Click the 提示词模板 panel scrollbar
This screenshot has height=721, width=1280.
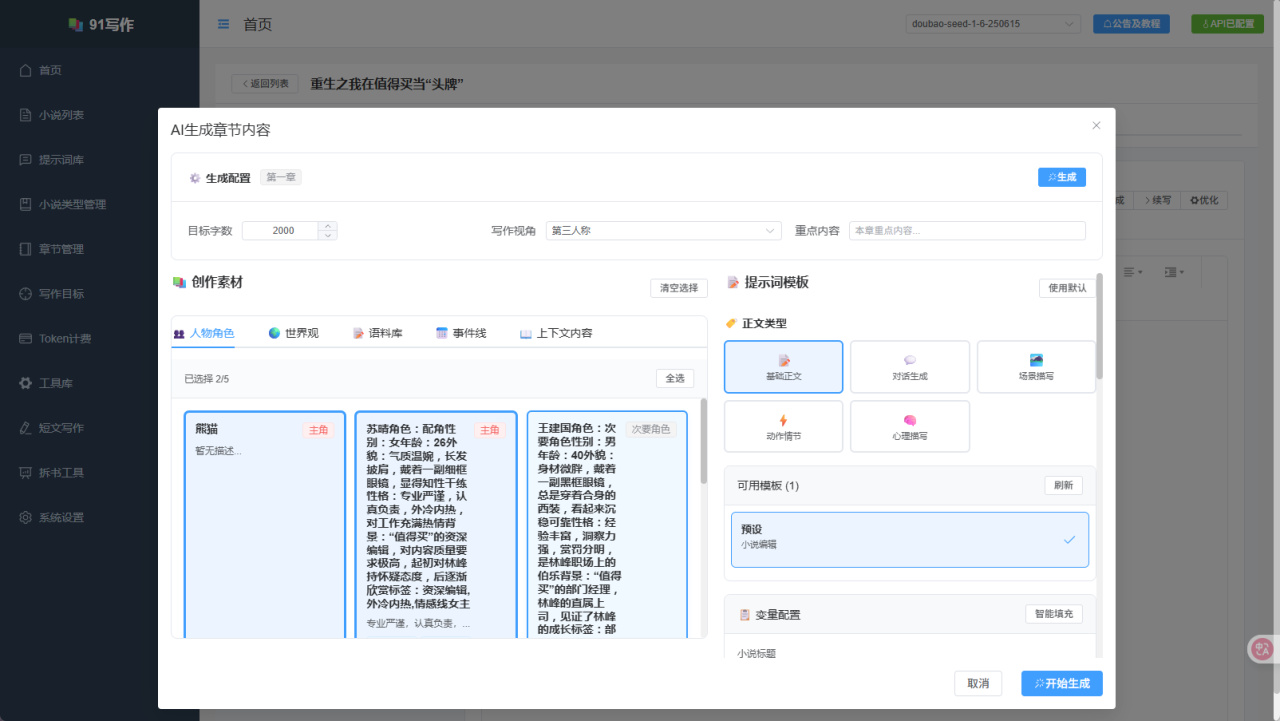tap(1100, 325)
